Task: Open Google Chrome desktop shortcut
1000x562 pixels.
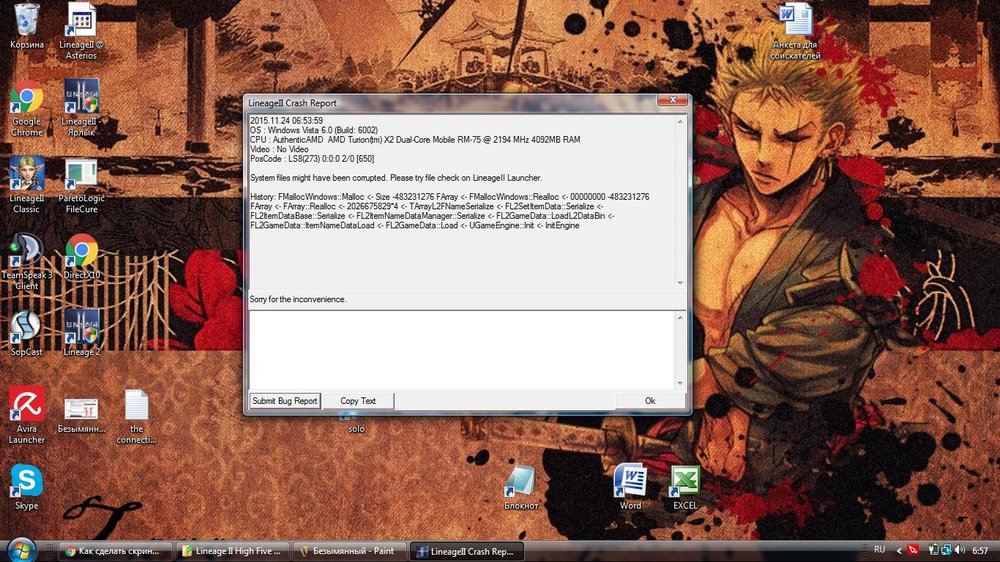Action: click(x=27, y=98)
